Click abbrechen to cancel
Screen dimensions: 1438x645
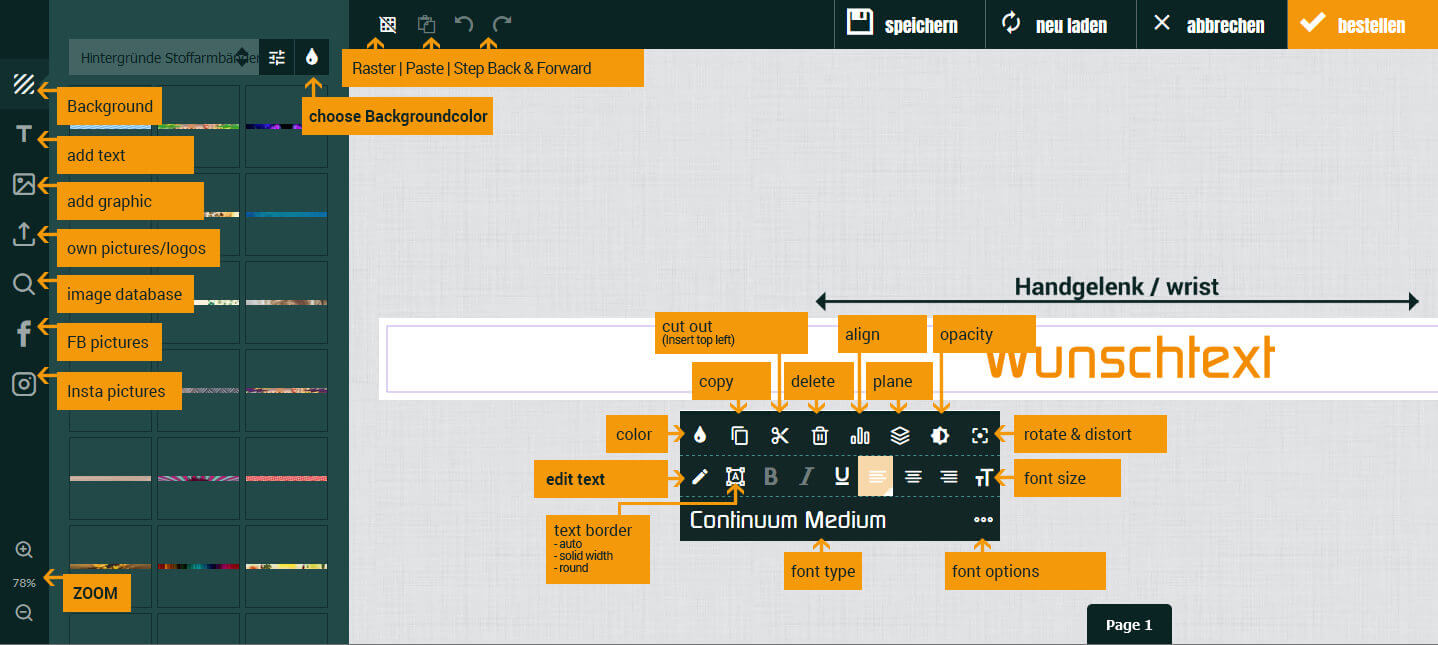1212,24
